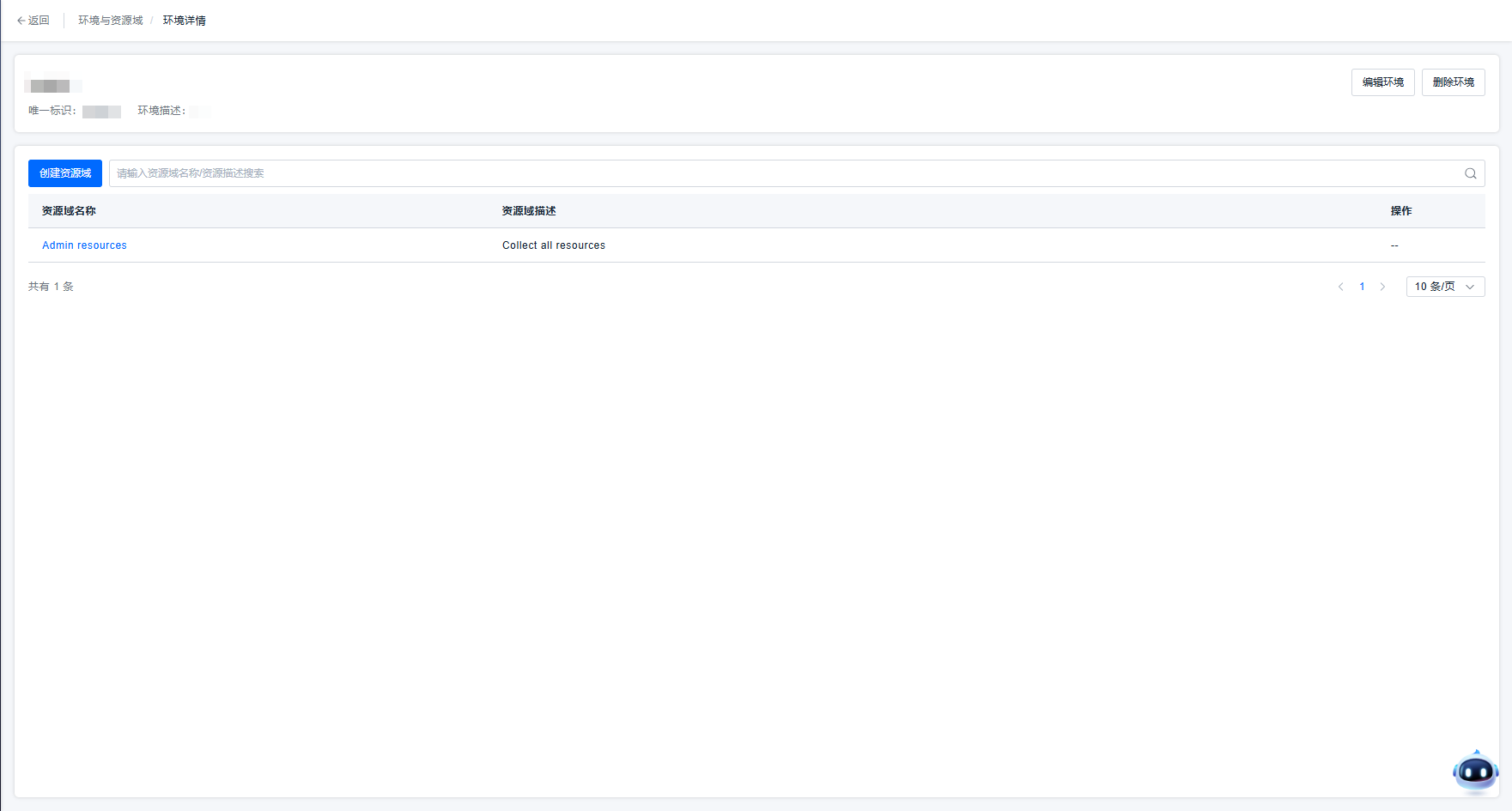The height and width of the screenshot is (811, 1512).
Task: Go to next page with right chevron
Action: 1382,287
